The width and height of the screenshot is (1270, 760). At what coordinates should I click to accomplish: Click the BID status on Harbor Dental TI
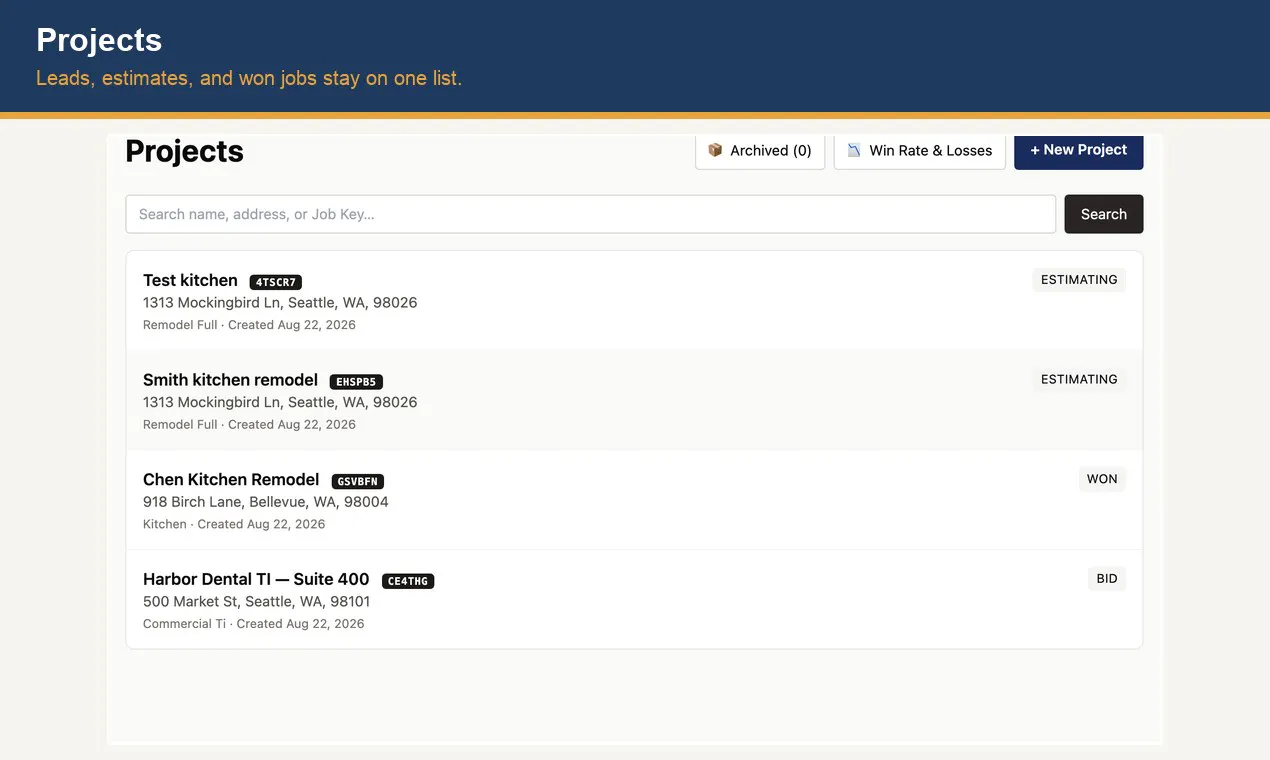(1107, 579)
